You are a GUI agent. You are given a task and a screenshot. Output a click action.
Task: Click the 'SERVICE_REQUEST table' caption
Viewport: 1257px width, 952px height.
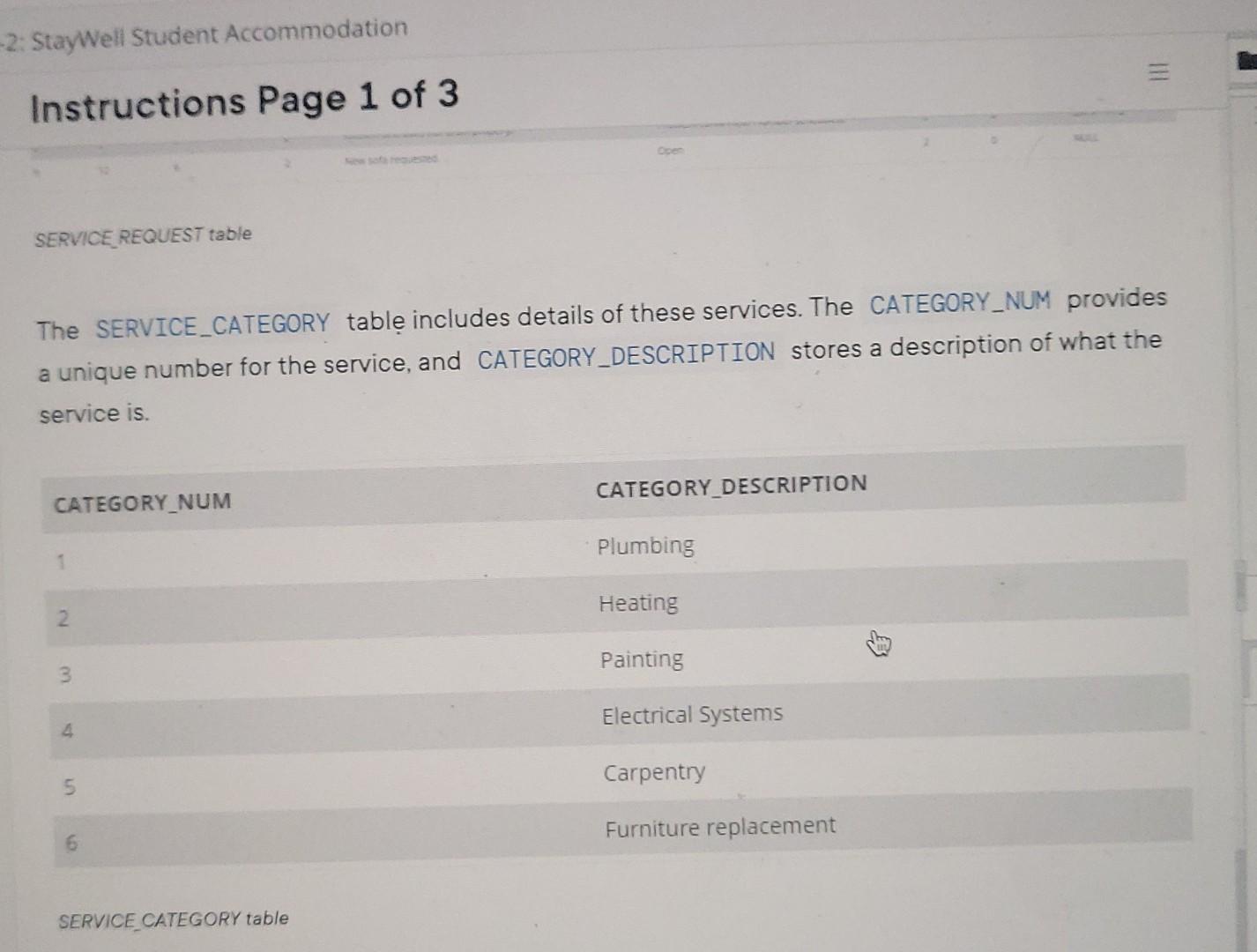pos(143,235)
